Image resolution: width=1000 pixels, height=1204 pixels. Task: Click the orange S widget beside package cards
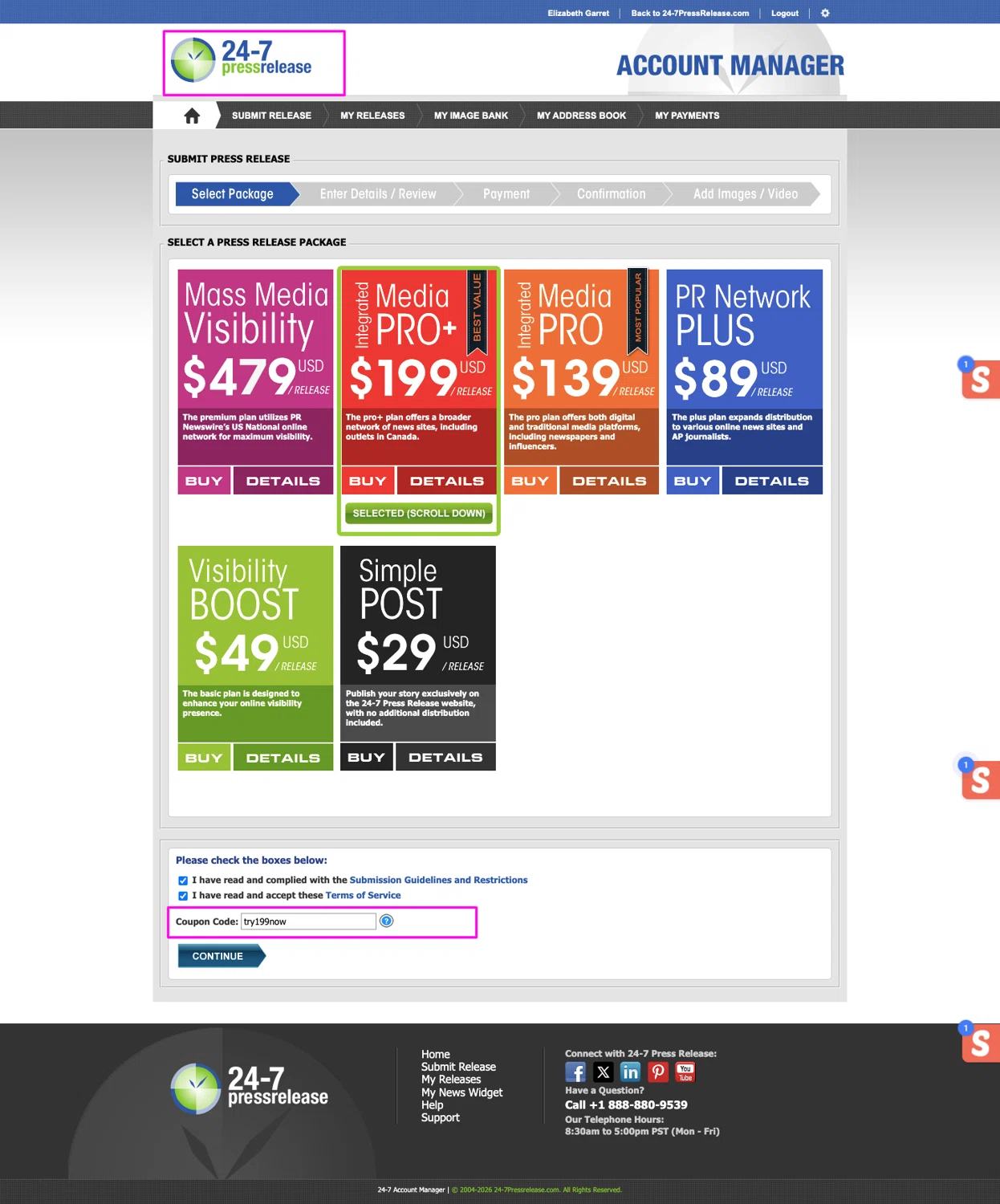pos(980,379)
